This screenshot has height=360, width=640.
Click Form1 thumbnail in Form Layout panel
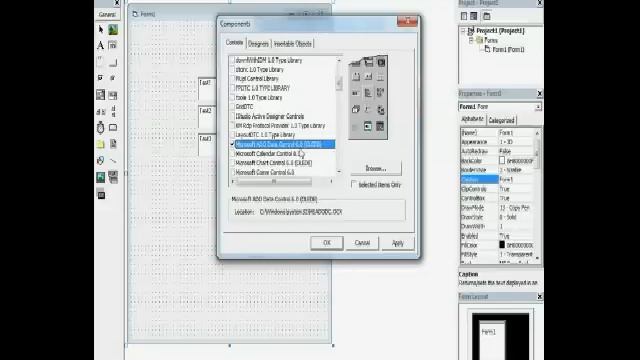(492, 340)
